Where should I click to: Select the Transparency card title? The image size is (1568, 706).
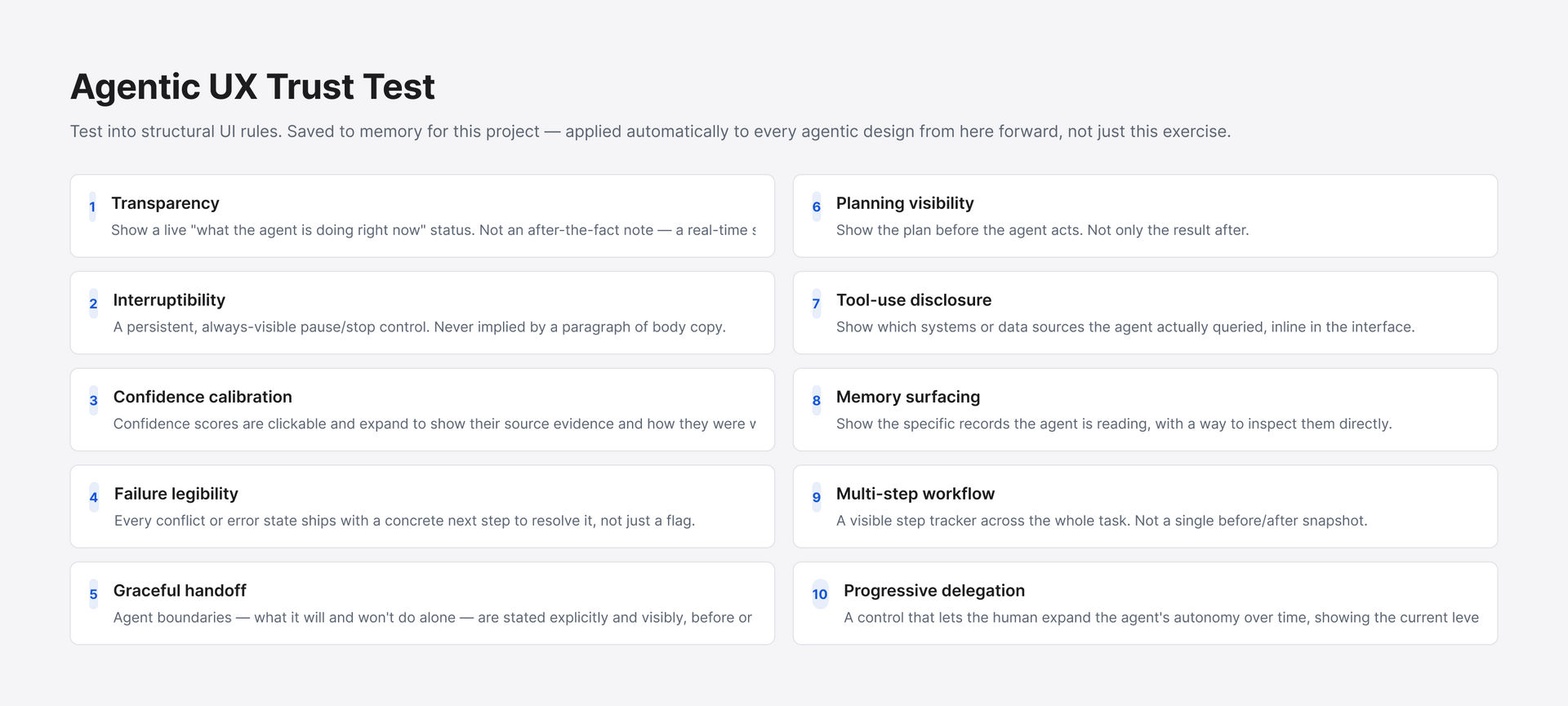[x=165, y=203]
